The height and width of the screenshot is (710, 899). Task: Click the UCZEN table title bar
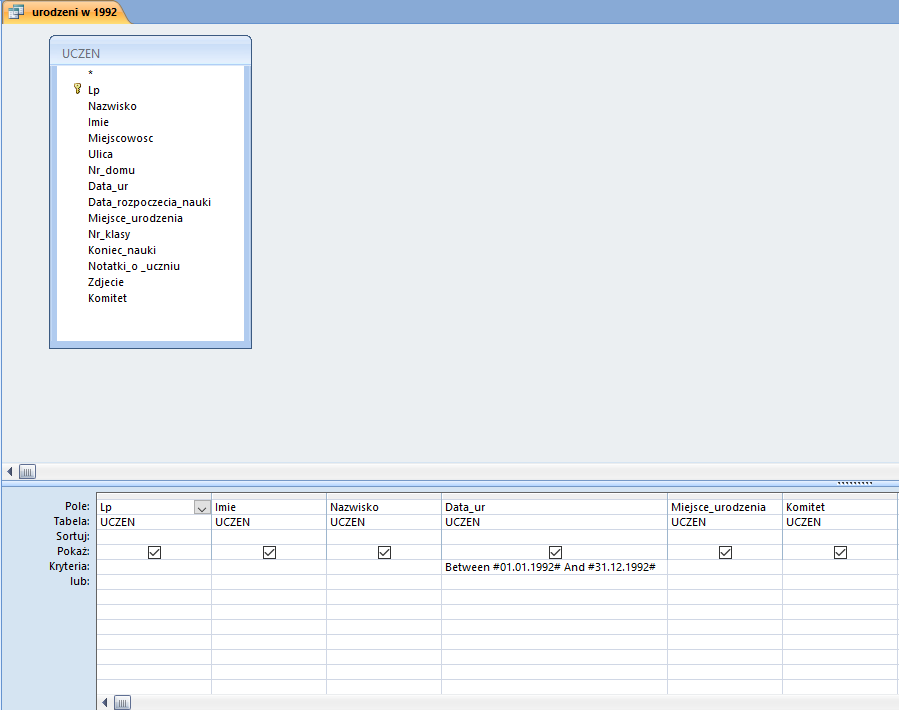pos(150,53)
